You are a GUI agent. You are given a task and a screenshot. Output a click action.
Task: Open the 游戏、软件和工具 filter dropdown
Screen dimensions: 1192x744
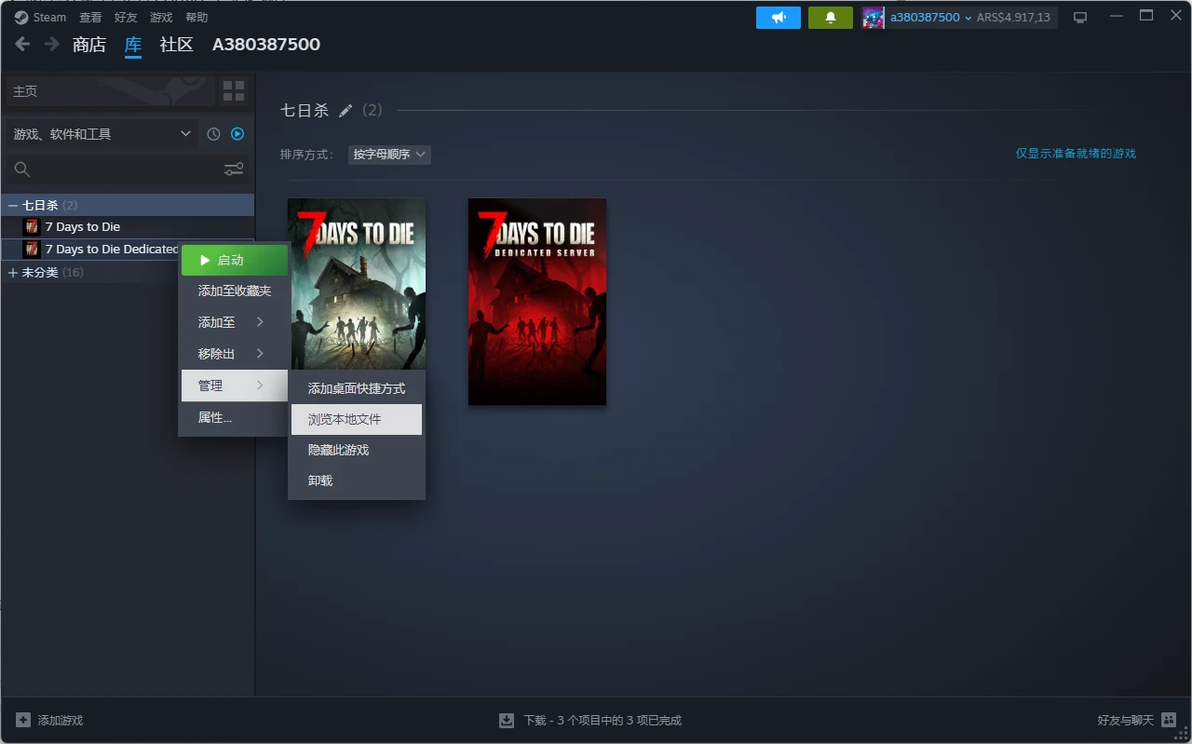pos(101,134)
